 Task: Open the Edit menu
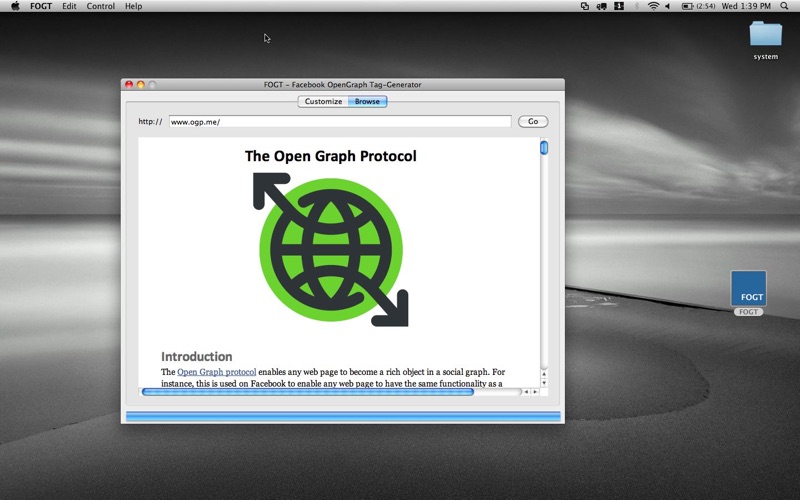69,6
